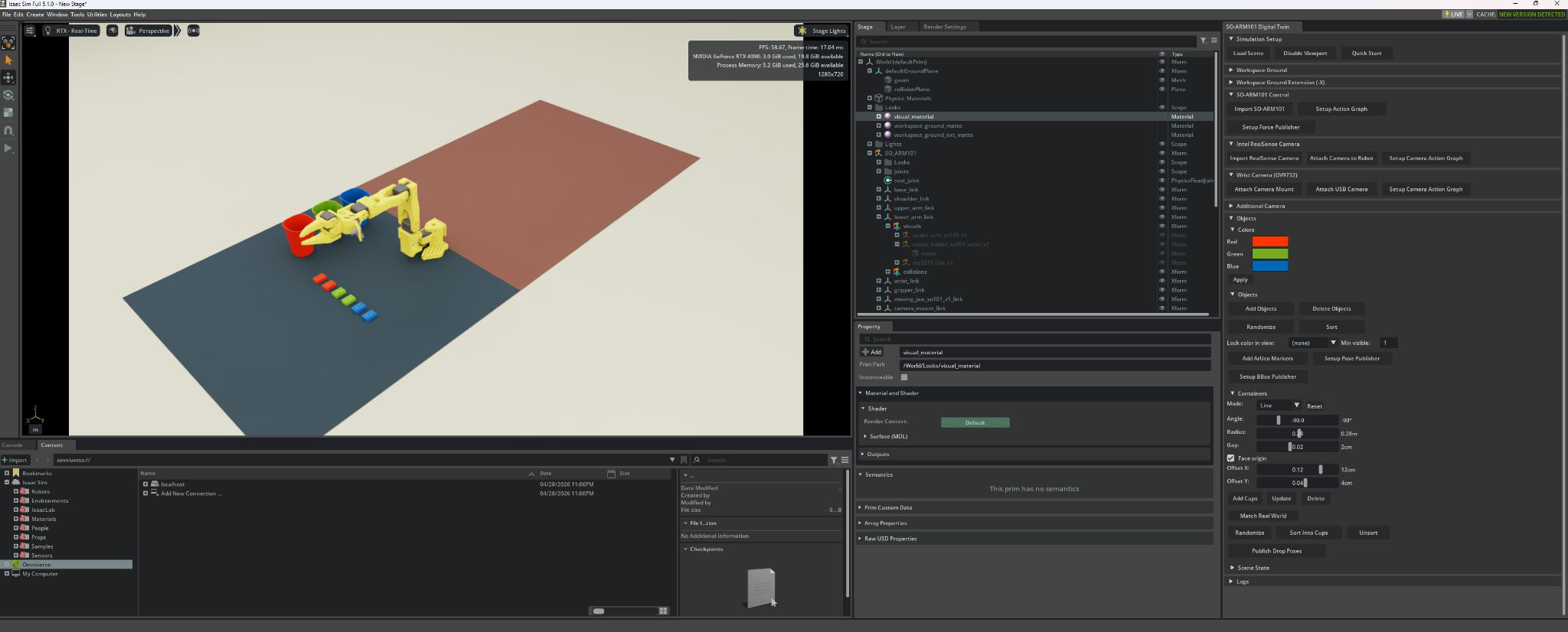Open the viewport settings sliders icon
The height and width of the screenshot is (632, 1568).
coord(30,31)
